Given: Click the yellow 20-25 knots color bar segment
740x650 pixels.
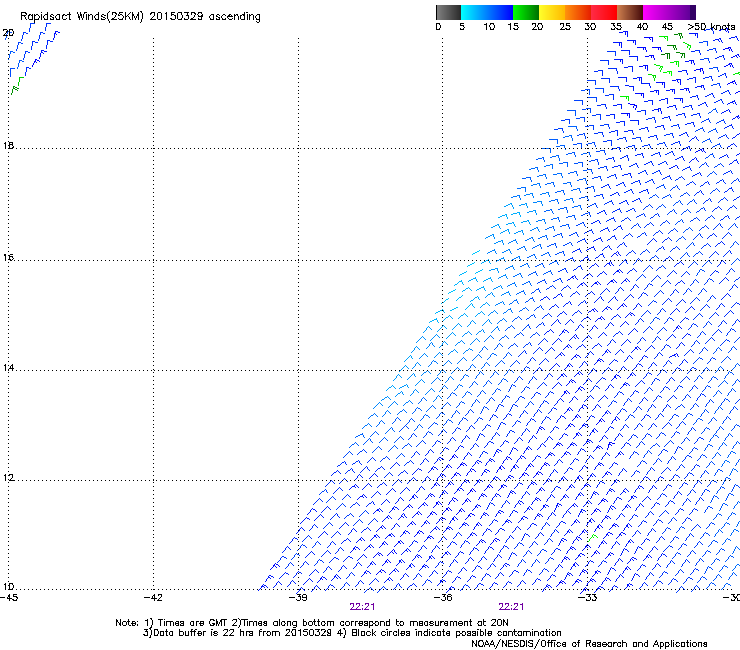Looking at the screenshot, I should 552,12.
